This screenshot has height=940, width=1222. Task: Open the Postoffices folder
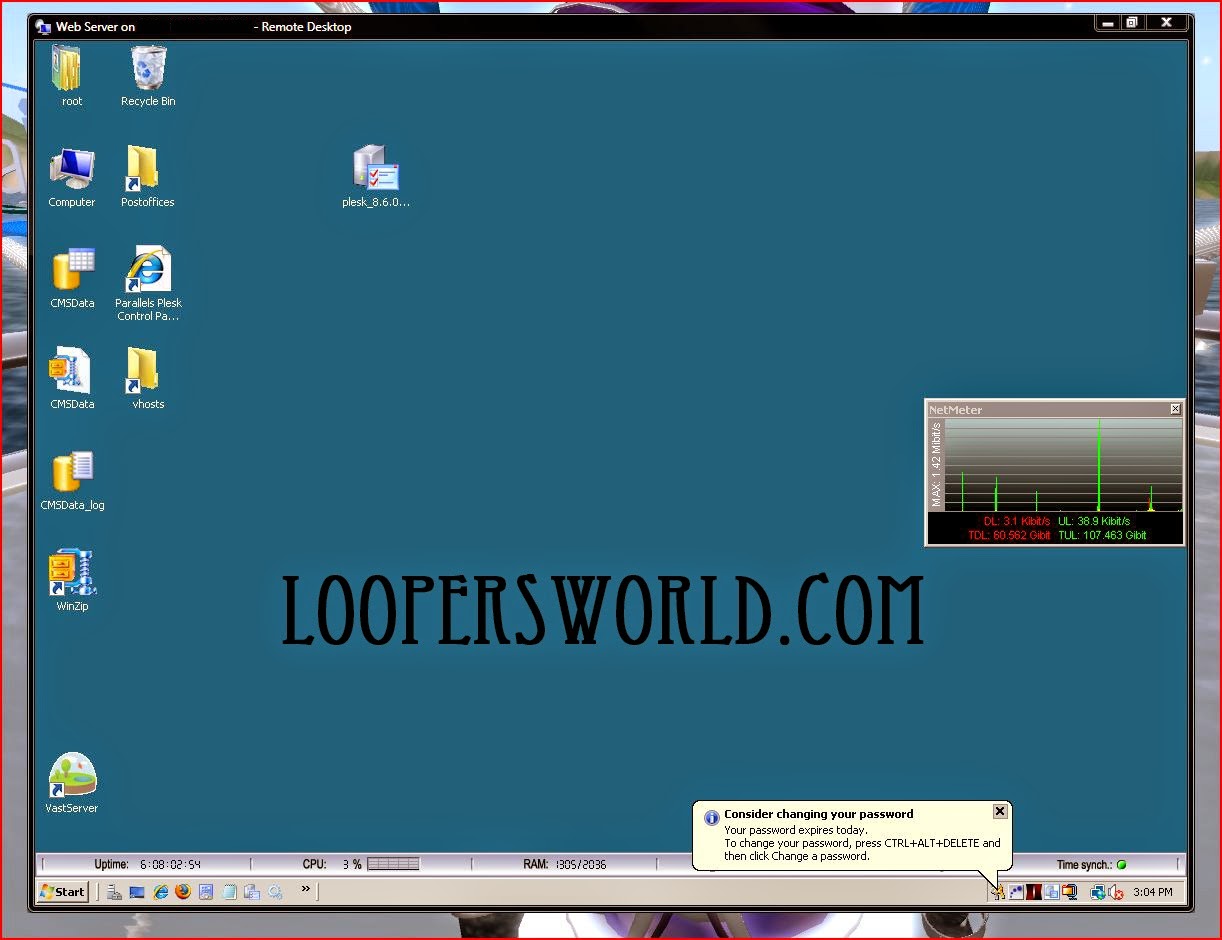(146, 170)
